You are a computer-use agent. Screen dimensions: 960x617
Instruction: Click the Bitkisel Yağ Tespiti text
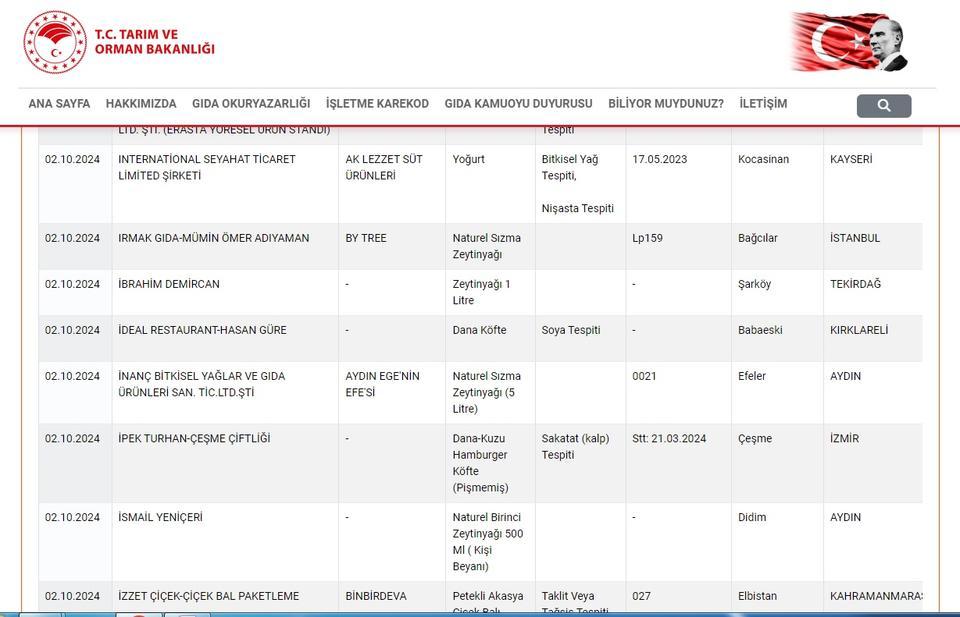tap(569, 167)
